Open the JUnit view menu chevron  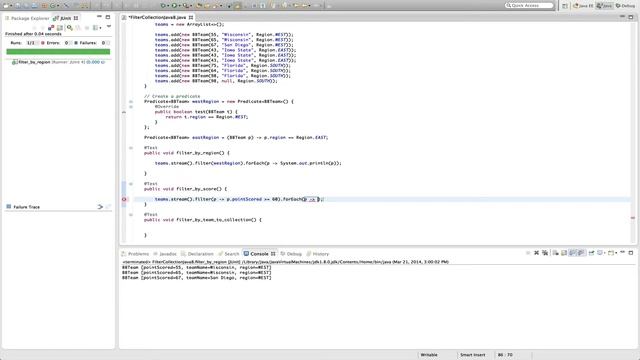click(x=109, y=26)
